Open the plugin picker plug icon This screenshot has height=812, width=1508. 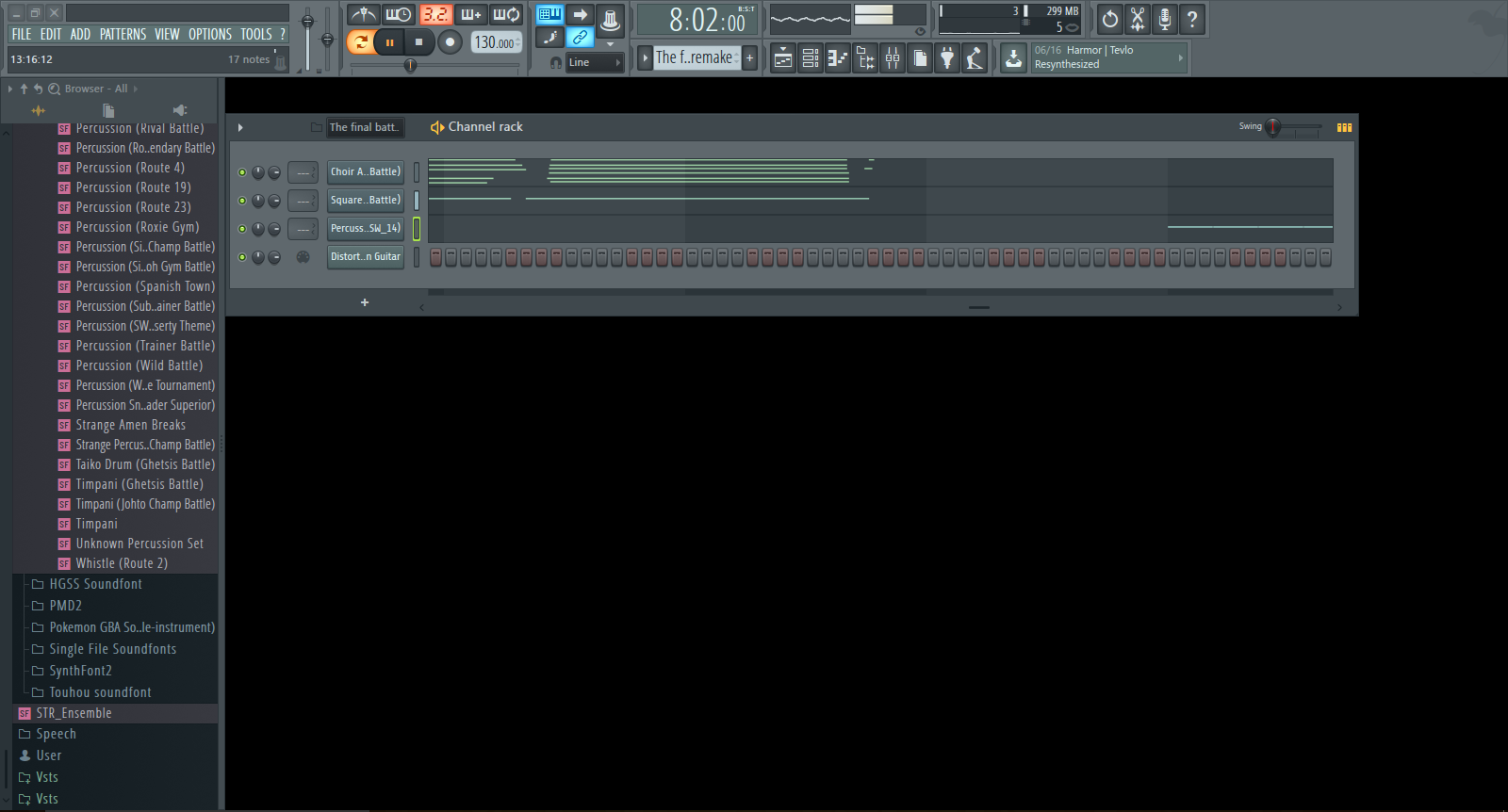pos(947,58)
